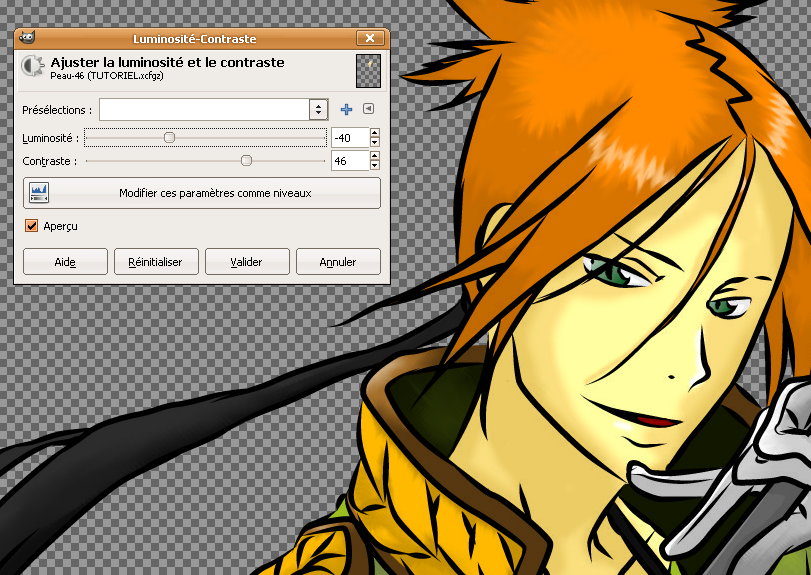
Task: Open the presets menu arrow beside the plus icon
Action: point(368,109)
